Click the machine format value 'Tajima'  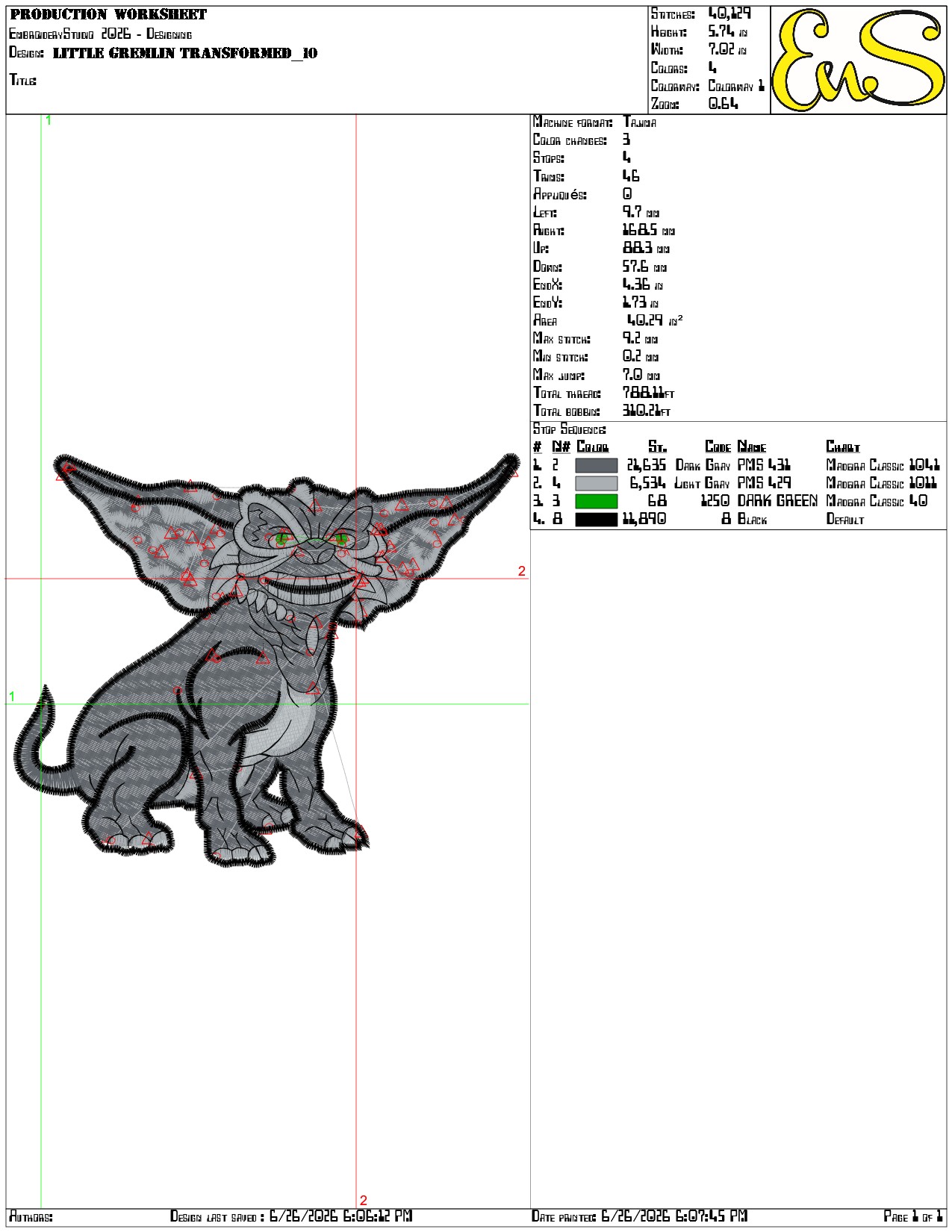(640, 122)
